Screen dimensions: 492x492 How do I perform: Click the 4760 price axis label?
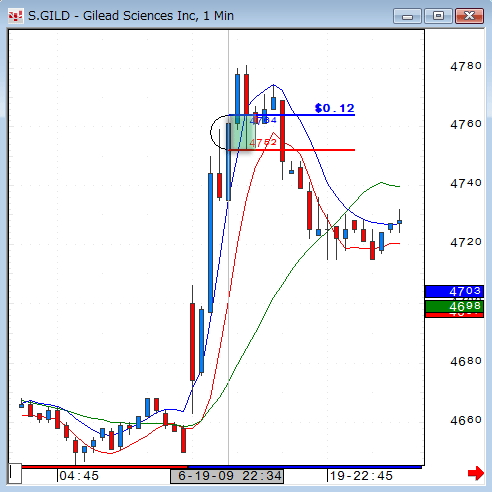(x=466, y=124)
